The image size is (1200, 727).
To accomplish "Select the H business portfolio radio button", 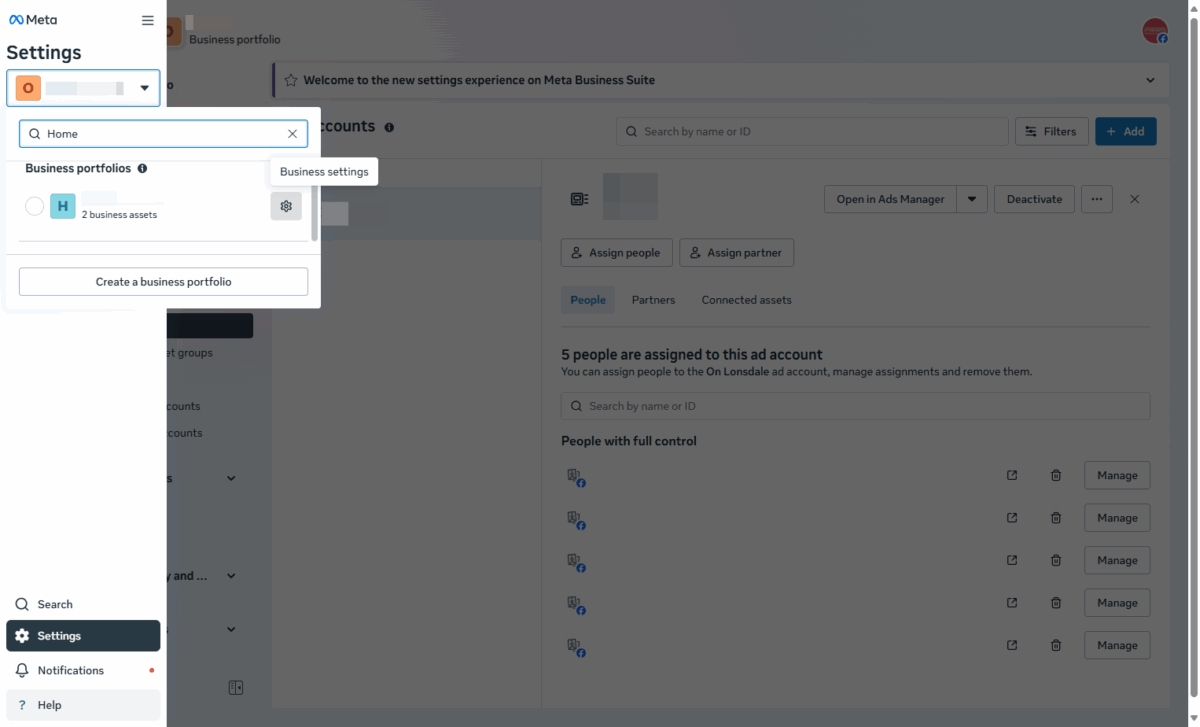I will 34,206.
